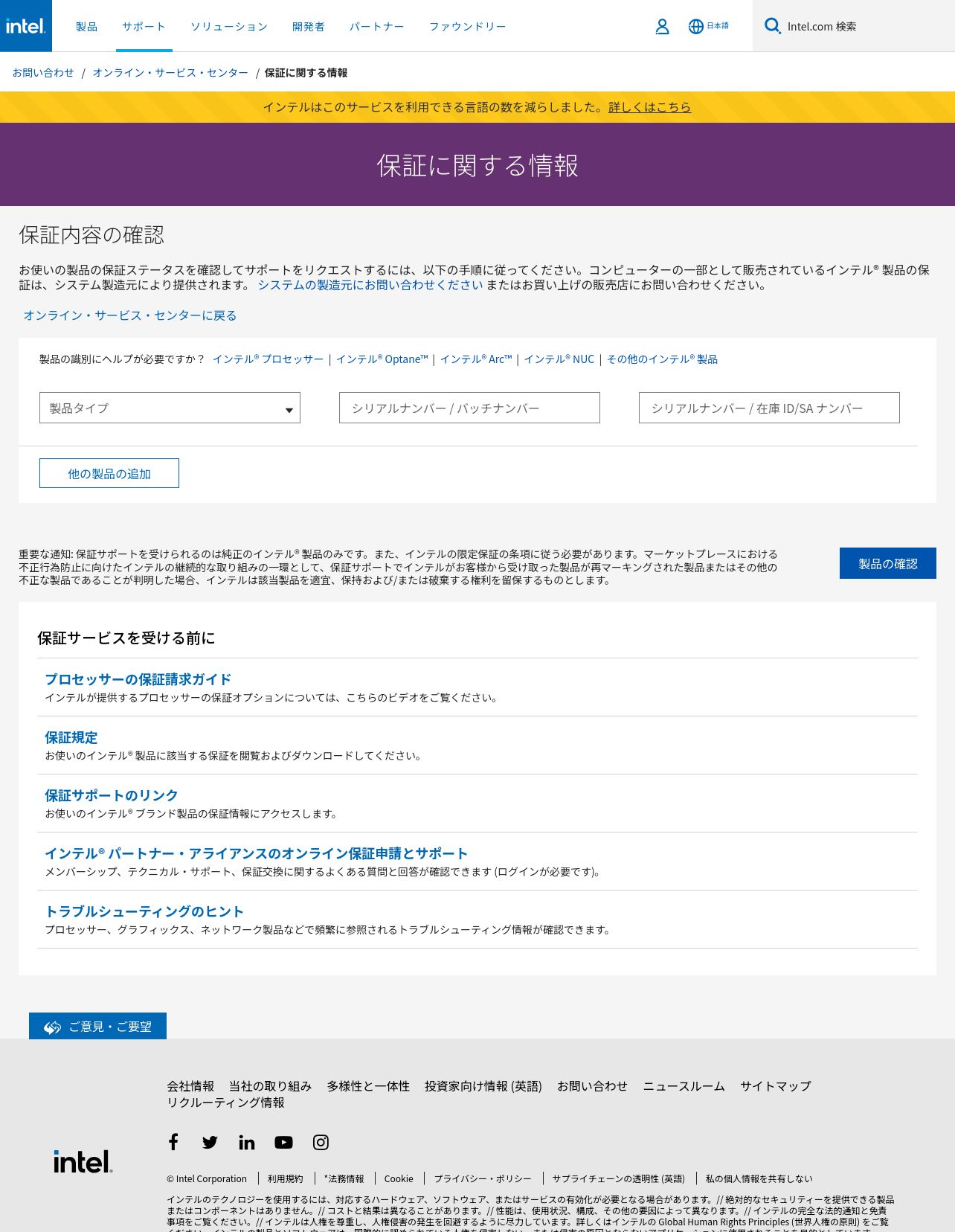The height and width of the screenshot is (1232, 955).
Task: Click footer お問い合わせ link
Action: 593,1086
